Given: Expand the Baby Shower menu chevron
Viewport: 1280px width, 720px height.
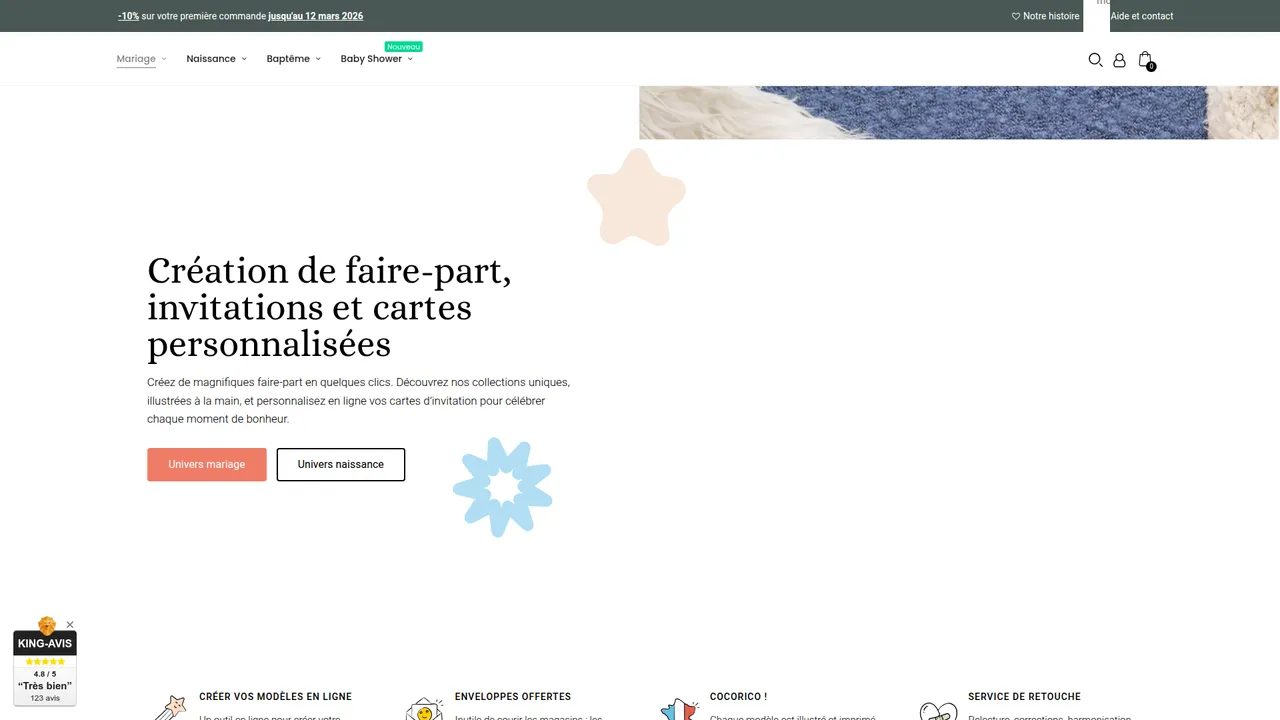Looking at the screenshot, I should point(410,59).
